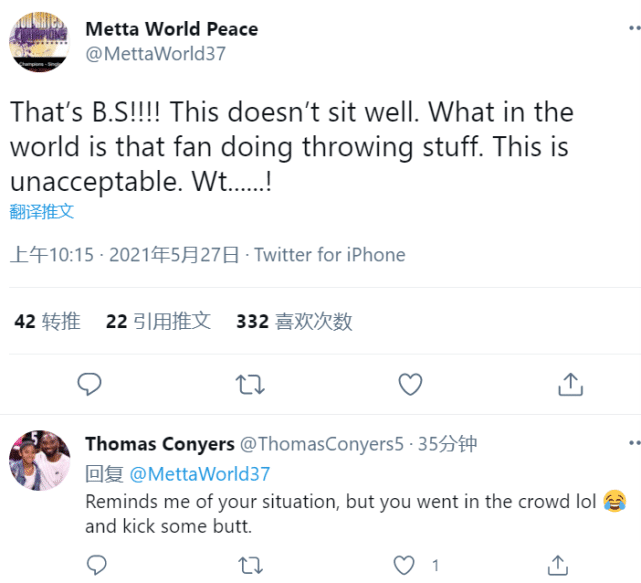Open Metta World Peace's profile picture
This screenshot has width=641, height=583.
[40, 41]
